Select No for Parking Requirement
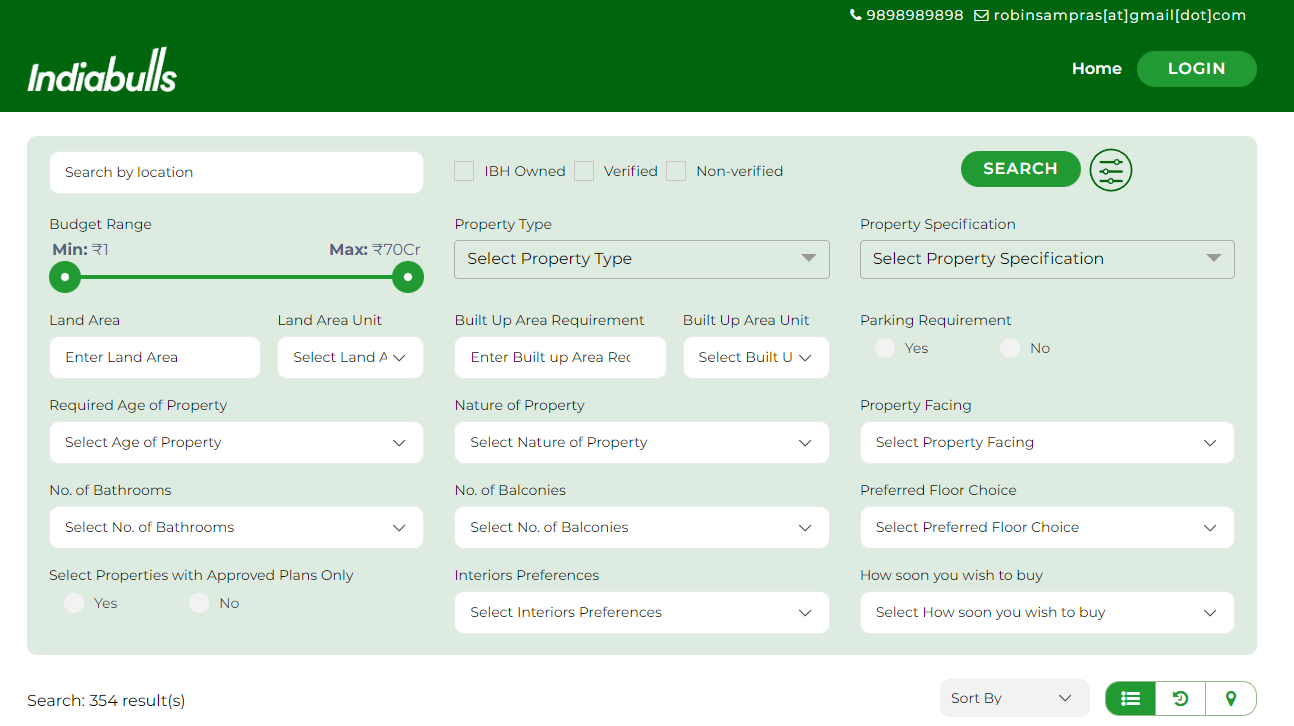The image size is (1294, 726). point(1010,348)
